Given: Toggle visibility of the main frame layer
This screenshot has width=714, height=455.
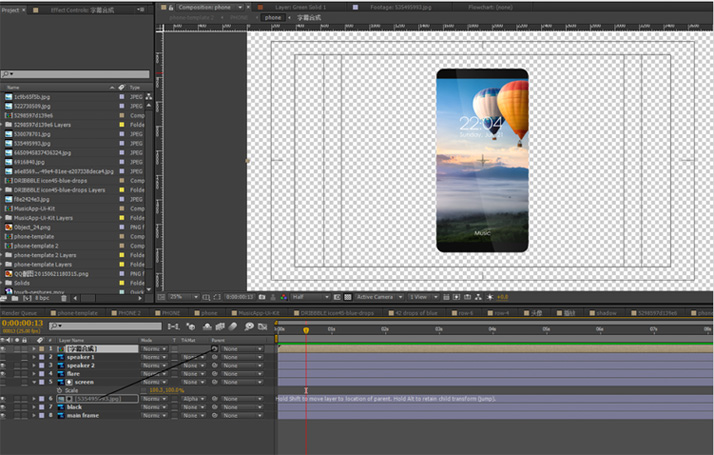Looking at the screenshot, I should [4, 416].
